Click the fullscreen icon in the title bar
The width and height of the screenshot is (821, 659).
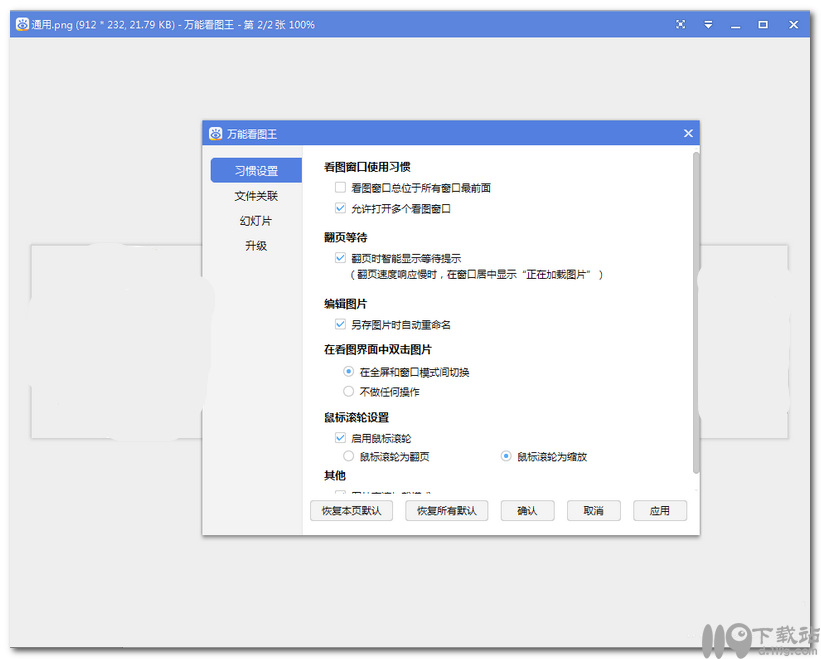tap(680, 24)
